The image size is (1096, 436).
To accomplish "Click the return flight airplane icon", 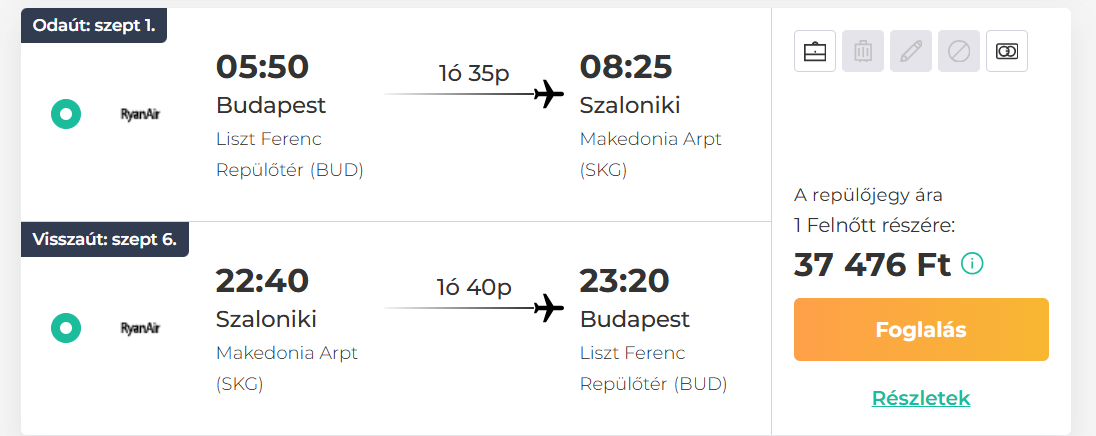I will (x=549, y=307).
